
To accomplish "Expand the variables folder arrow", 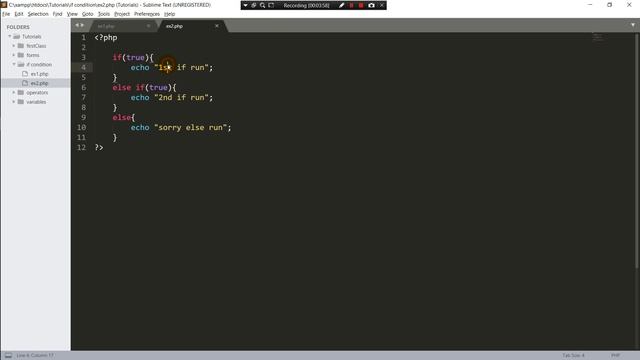I will point(14,102).
